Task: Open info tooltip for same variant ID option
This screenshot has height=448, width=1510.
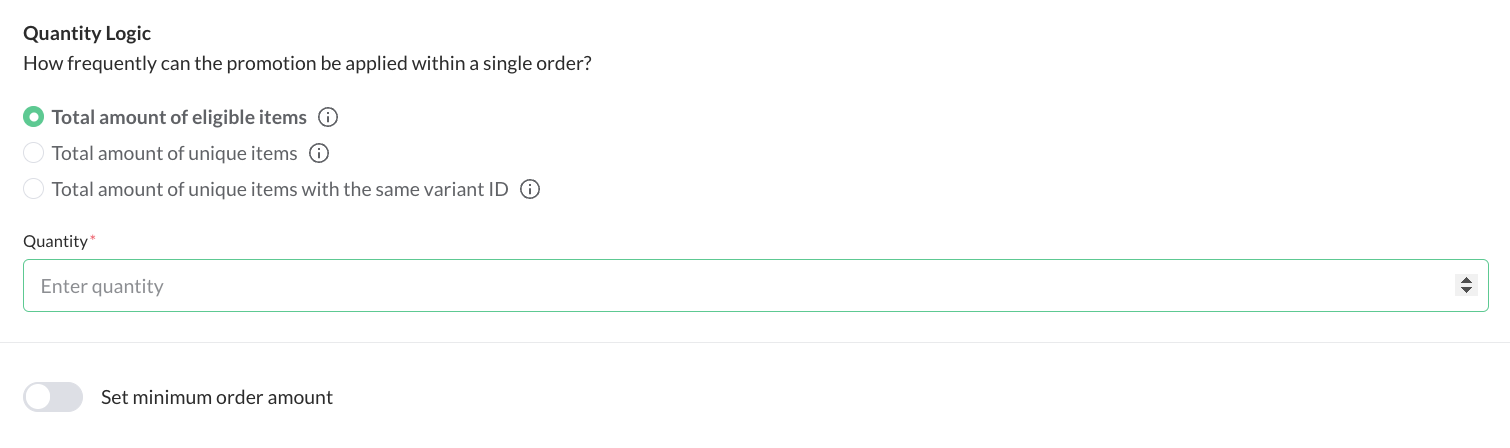Action: point(531,190)
